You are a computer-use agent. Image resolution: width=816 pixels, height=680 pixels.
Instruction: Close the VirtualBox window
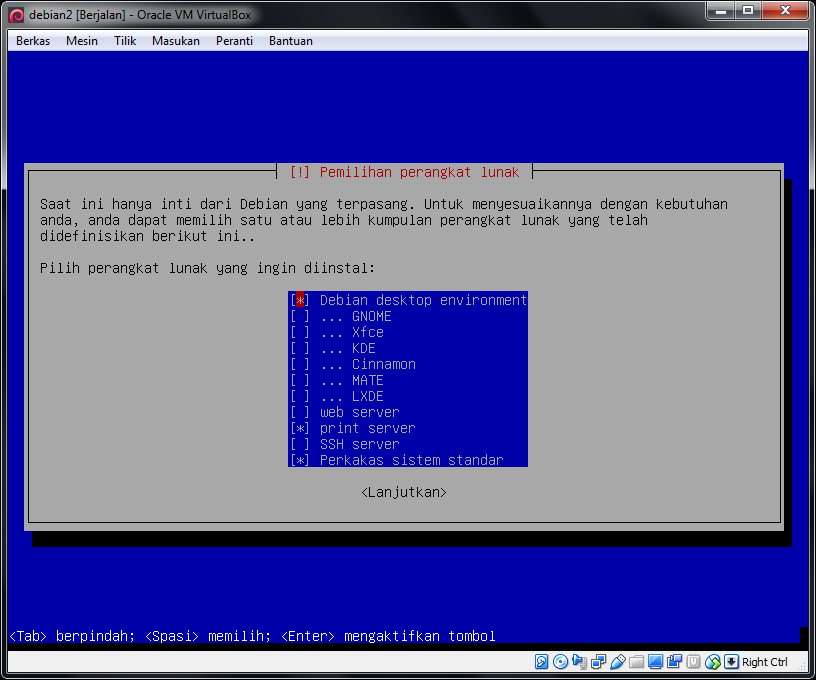(x=785, y=10)
